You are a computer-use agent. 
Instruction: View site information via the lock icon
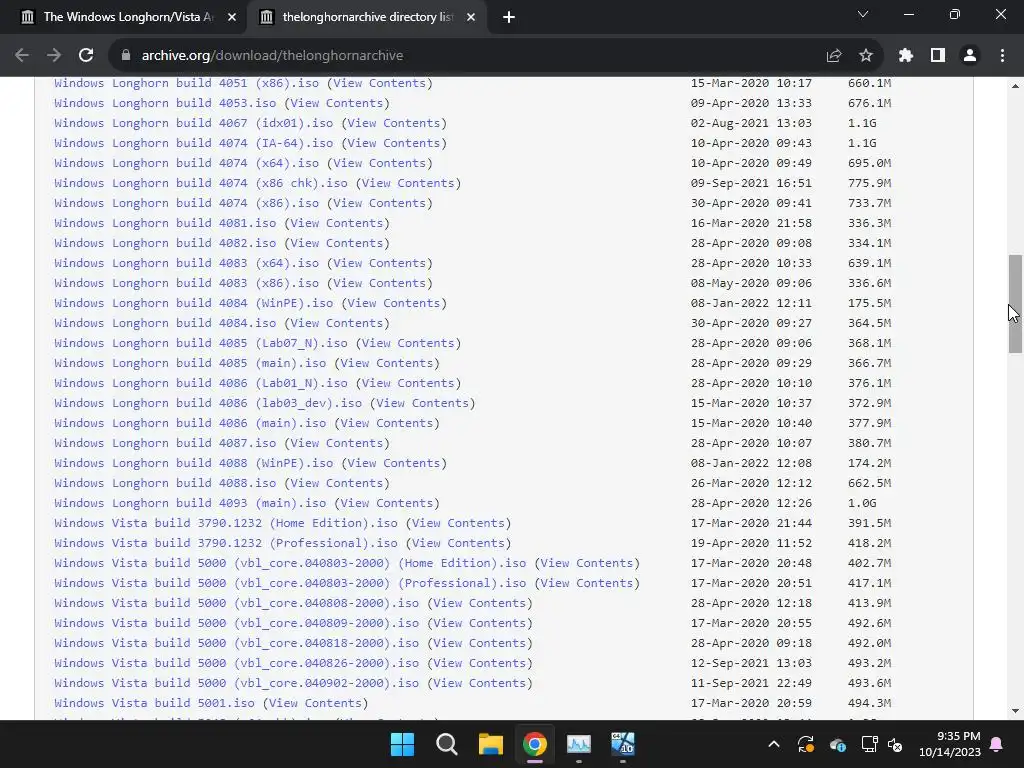click(126, 56)
